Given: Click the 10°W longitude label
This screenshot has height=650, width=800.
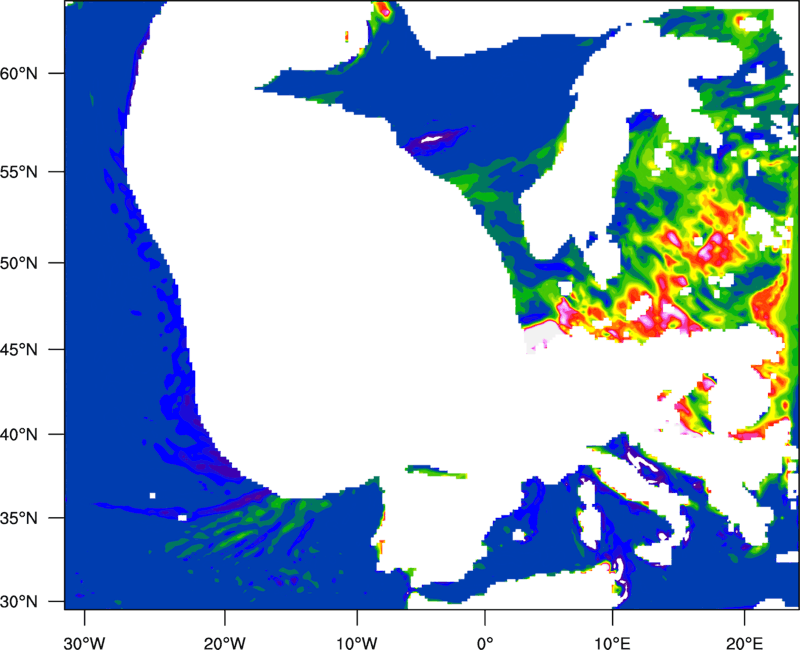Looking at the screenshot, I should coord(357,643).
